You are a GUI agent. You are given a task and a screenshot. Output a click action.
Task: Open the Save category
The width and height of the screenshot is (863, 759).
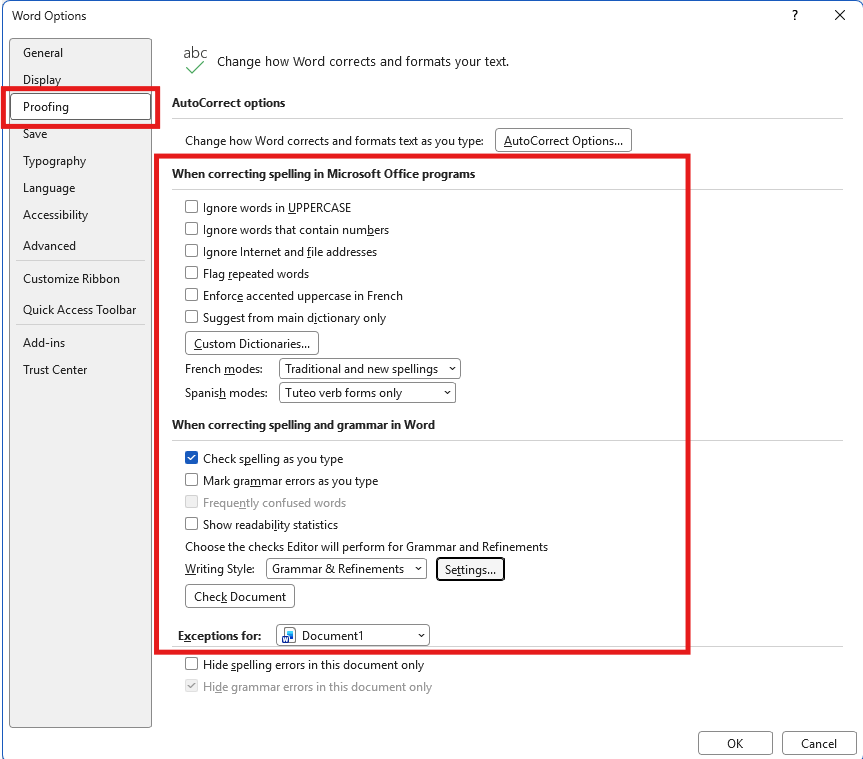point(80,134)
